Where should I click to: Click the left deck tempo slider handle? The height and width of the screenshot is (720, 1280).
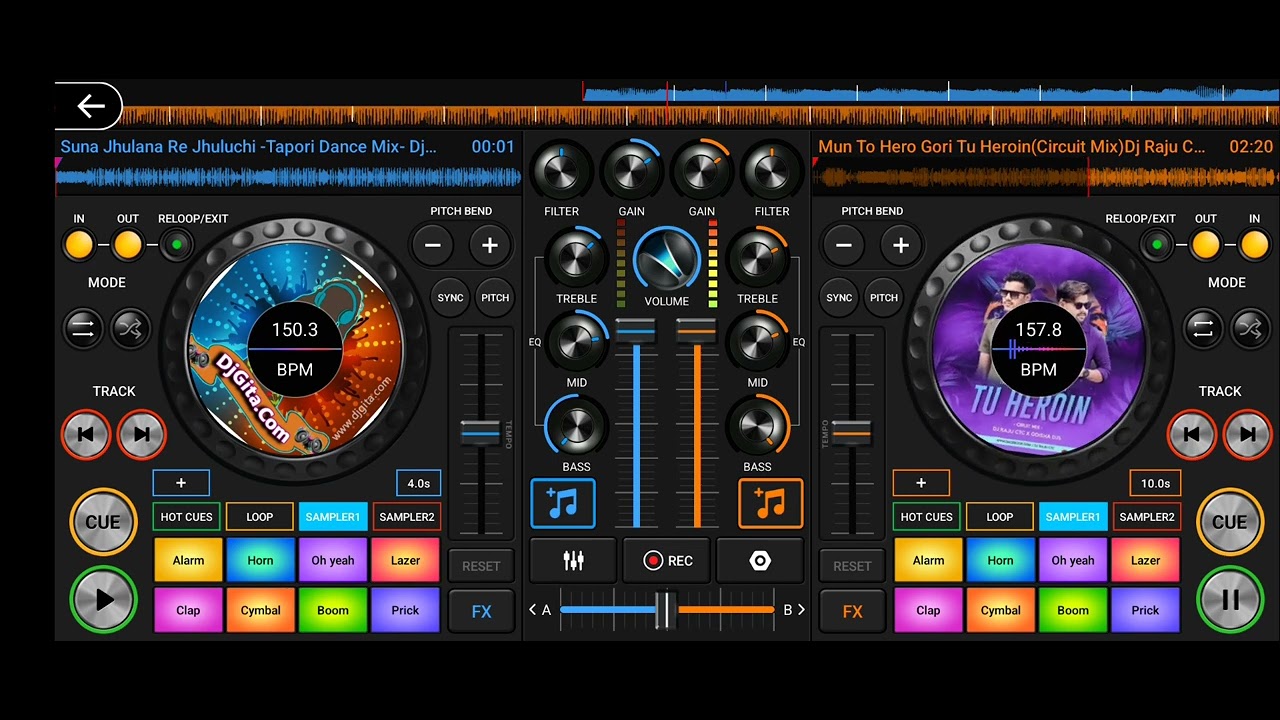pyautogui.click(x=480, y=432)
